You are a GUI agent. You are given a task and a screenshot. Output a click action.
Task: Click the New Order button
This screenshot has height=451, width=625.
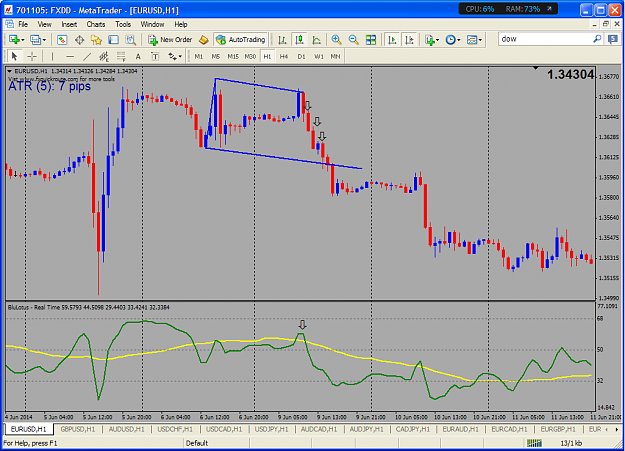171,39
